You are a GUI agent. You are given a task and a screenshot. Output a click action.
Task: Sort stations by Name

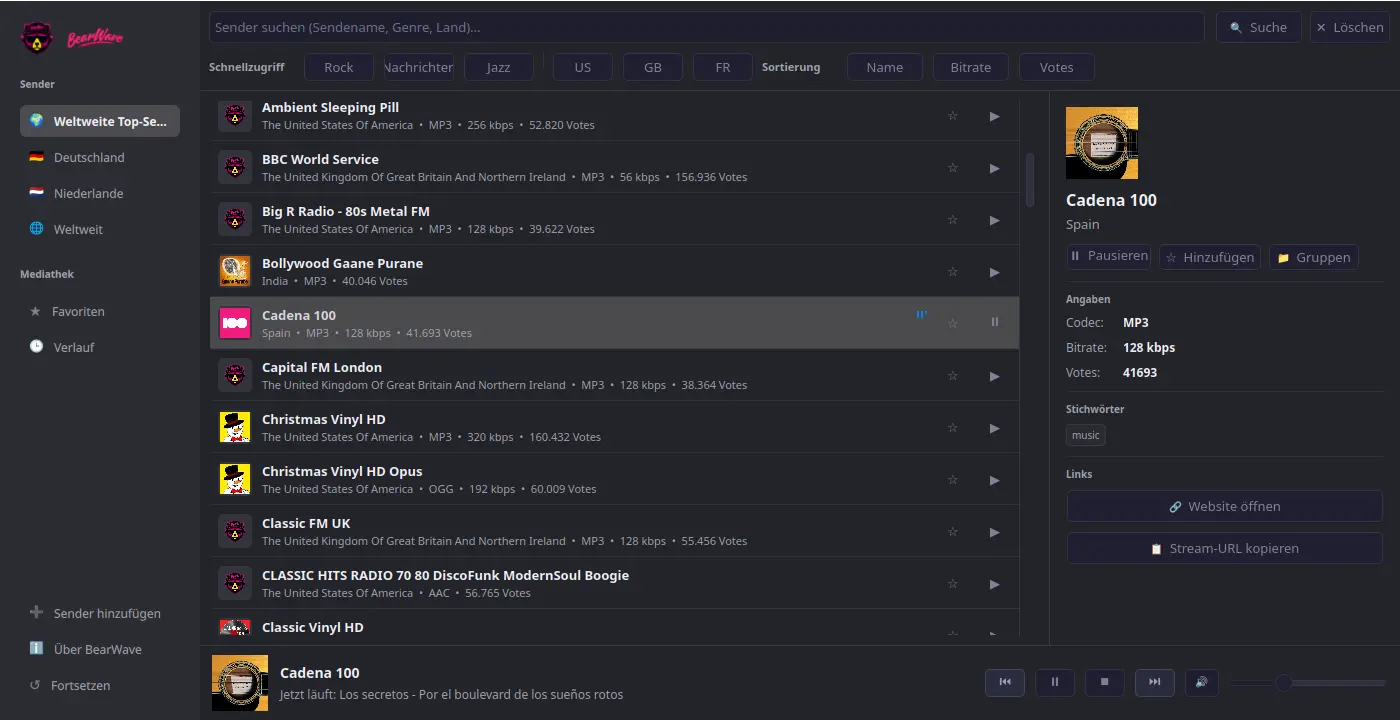click(885, 67)
